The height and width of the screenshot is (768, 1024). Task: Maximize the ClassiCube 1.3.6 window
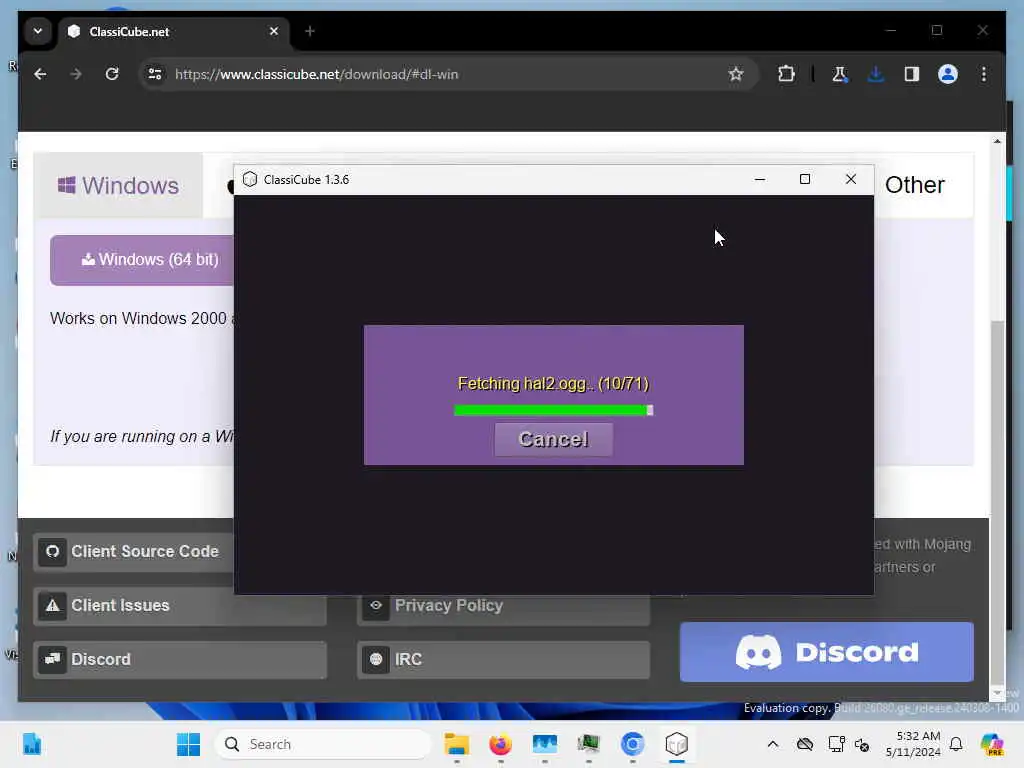(x=805, y=179)
